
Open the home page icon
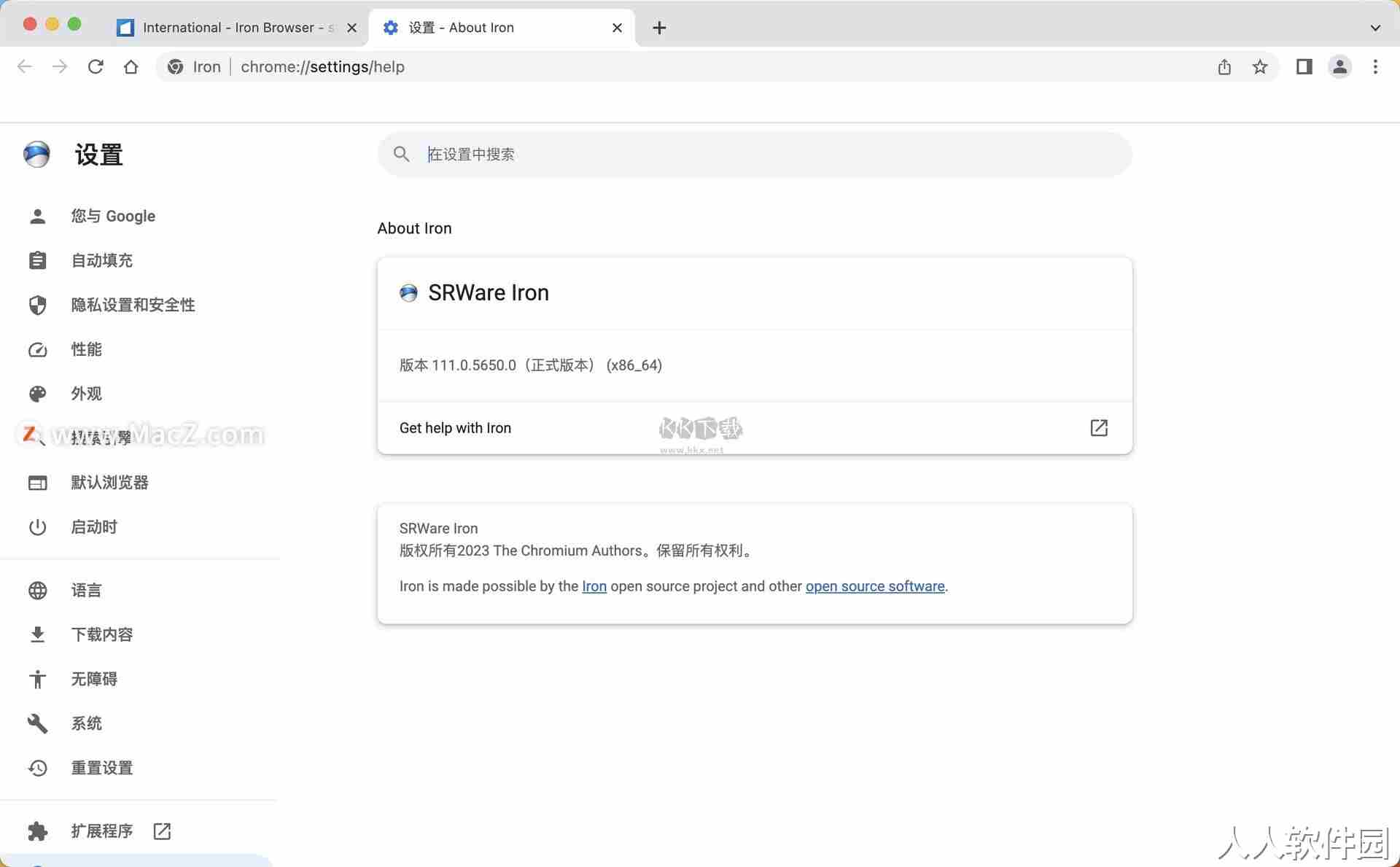131,67
